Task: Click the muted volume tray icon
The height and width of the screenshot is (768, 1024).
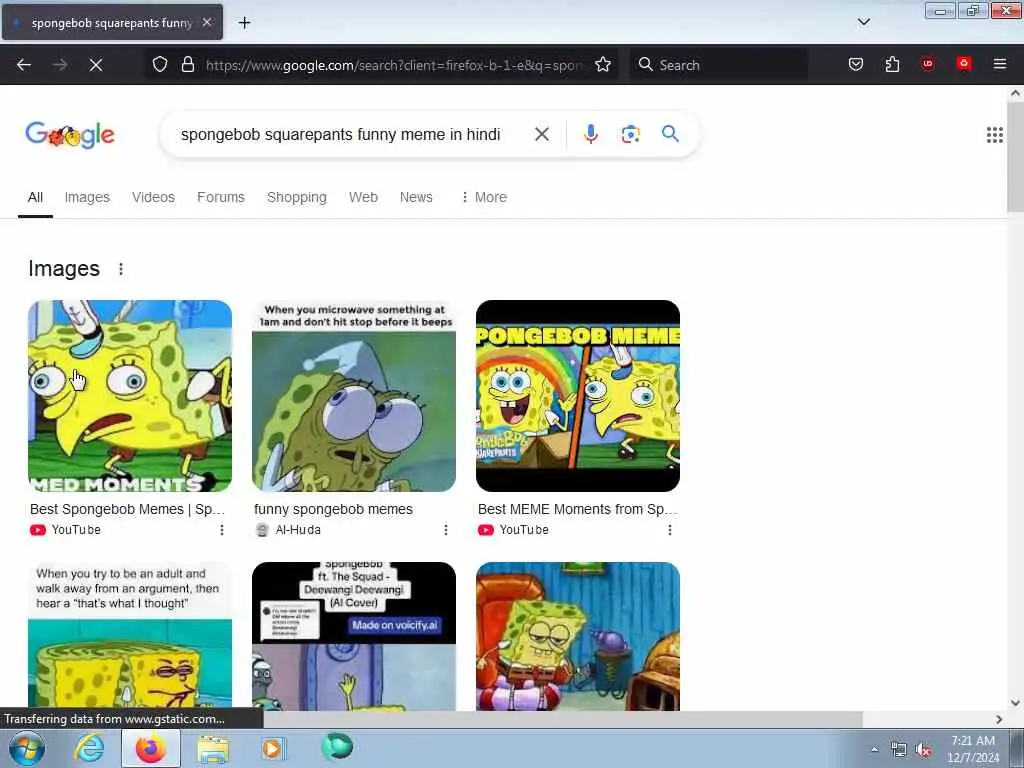Action: click(x=923, y=750)
